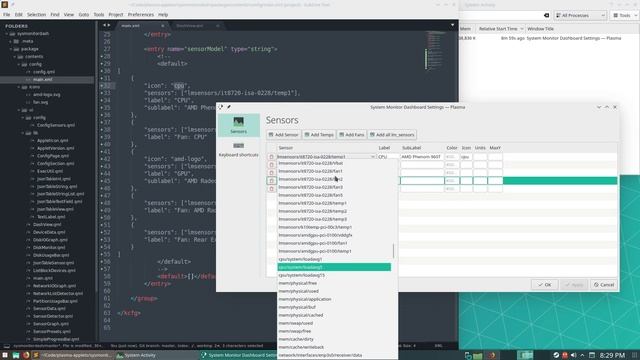Choose mem/physical/free option
The height and width of the screenshot is (360, 640).
334,283
